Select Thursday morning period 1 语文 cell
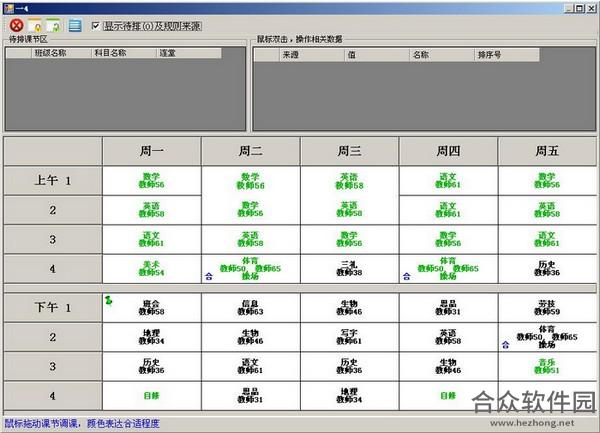 pyautogui.click(x=448, y=181)
